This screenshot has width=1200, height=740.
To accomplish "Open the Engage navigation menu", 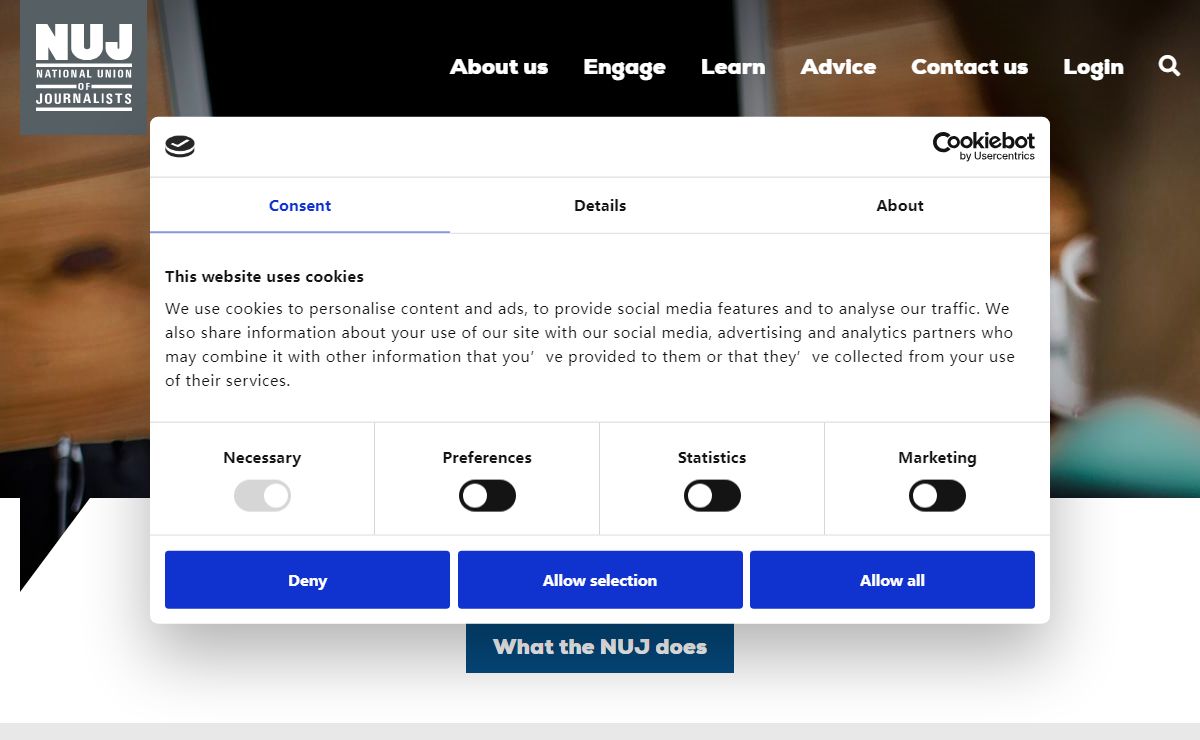I will click(x=624, y=67).
